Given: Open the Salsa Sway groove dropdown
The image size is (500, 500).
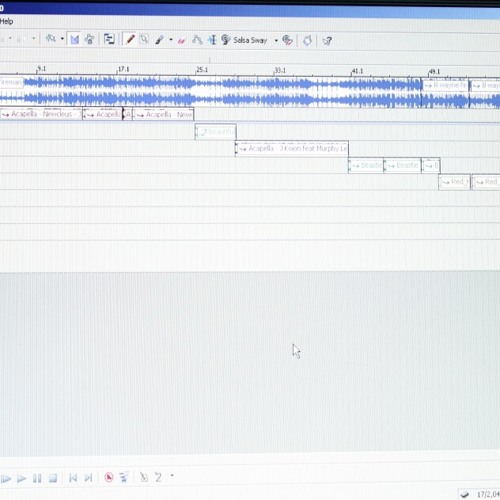Looking at the screenshot, I should 276,40.
